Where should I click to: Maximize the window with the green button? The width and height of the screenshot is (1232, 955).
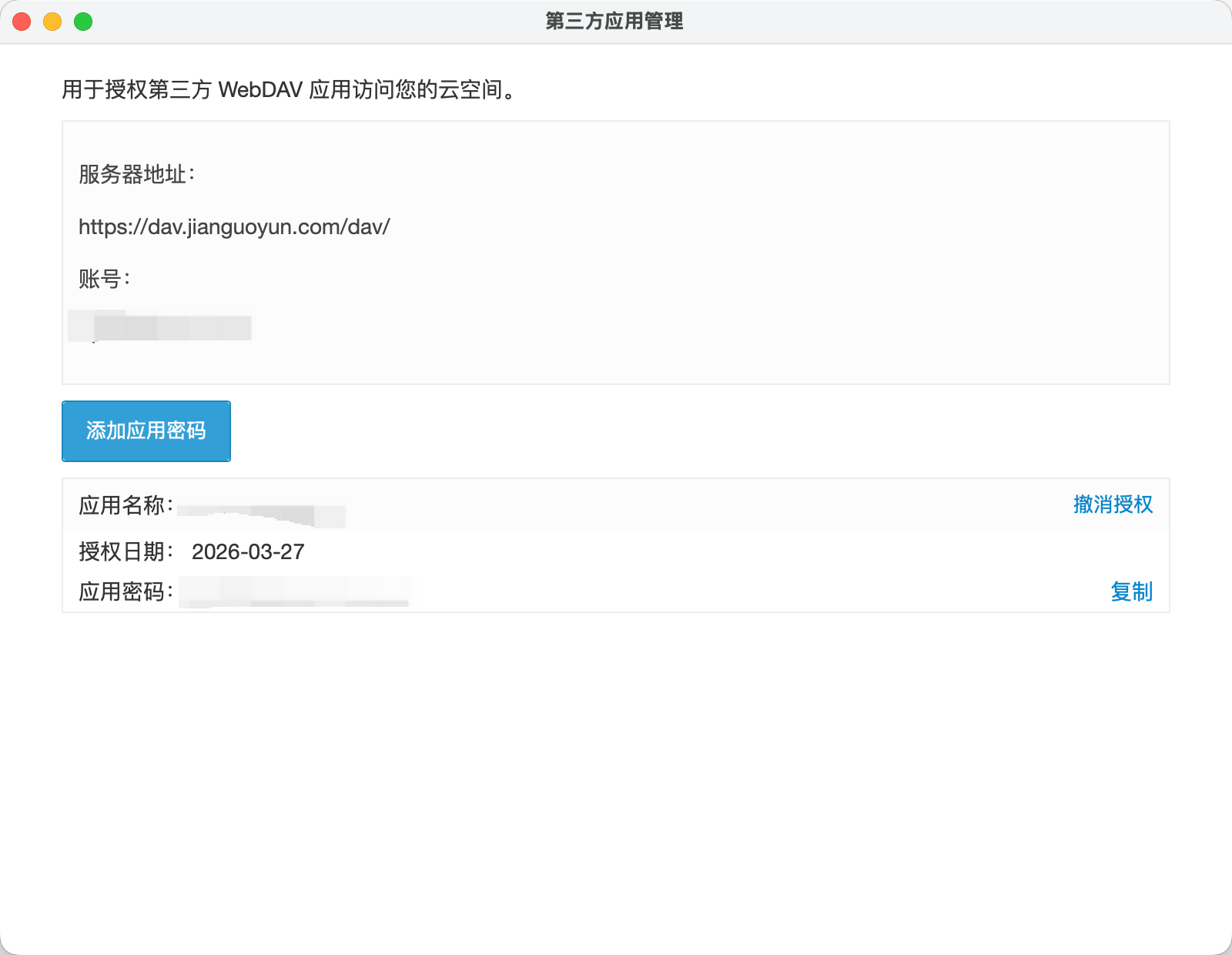(x=83, y=22)
